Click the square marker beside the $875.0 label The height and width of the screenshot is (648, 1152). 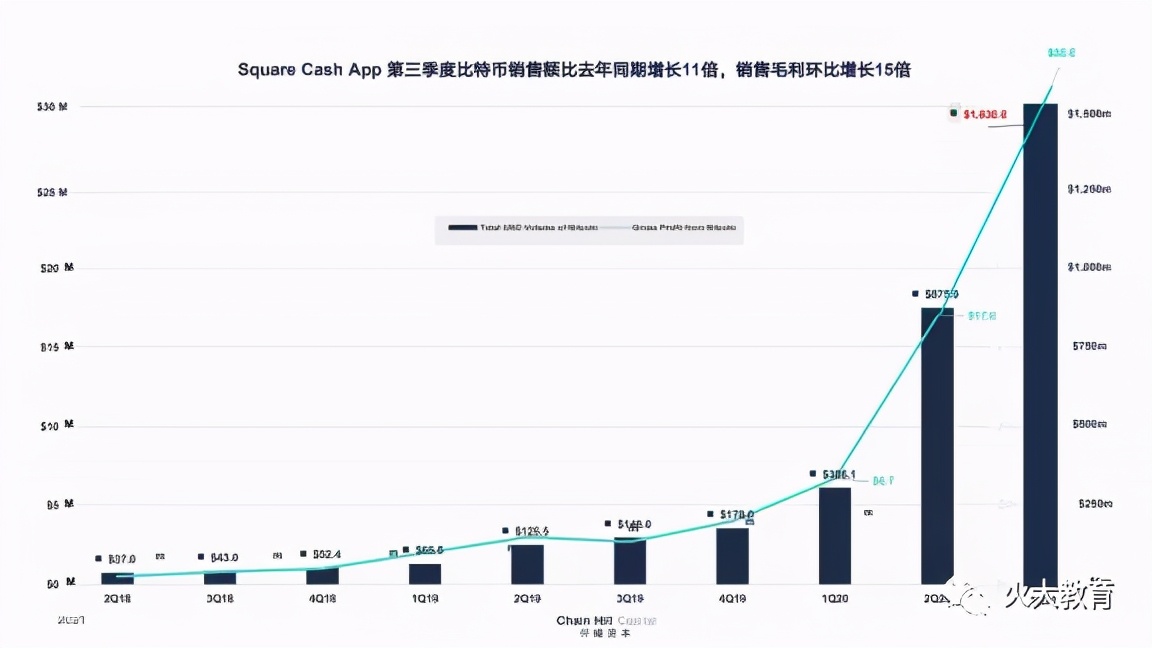[x=915, y=294]
